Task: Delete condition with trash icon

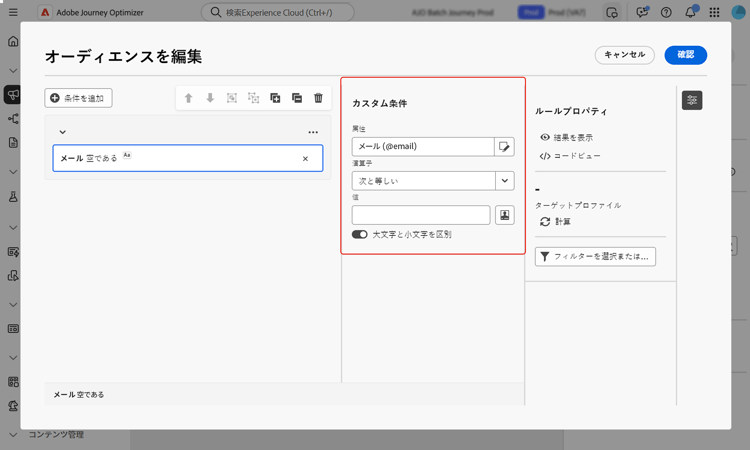Action: (319, 98)
